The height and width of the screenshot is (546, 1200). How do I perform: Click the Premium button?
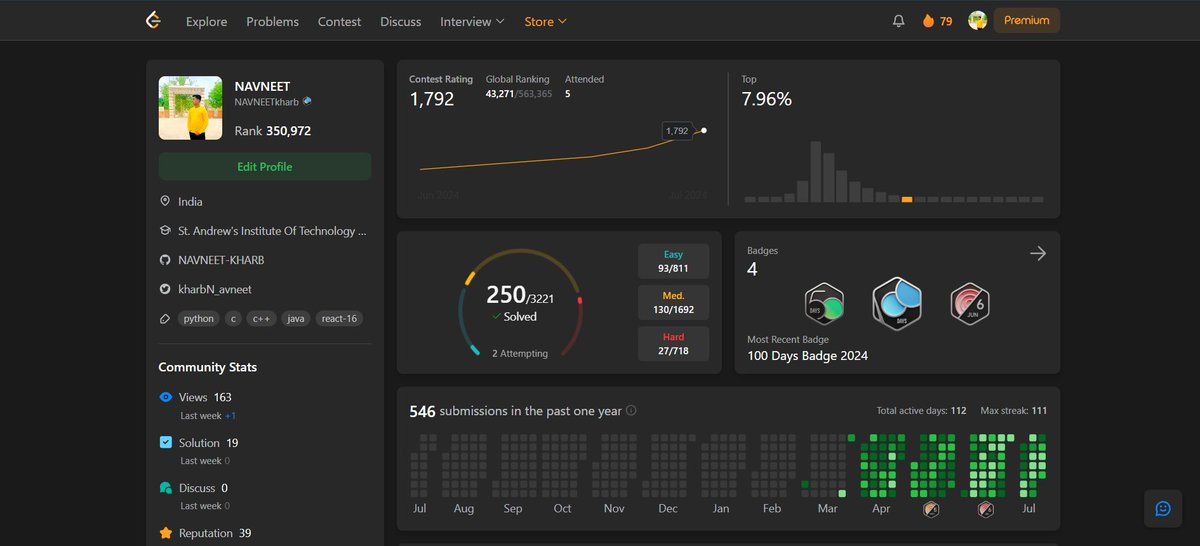[x=1027, y=20]
